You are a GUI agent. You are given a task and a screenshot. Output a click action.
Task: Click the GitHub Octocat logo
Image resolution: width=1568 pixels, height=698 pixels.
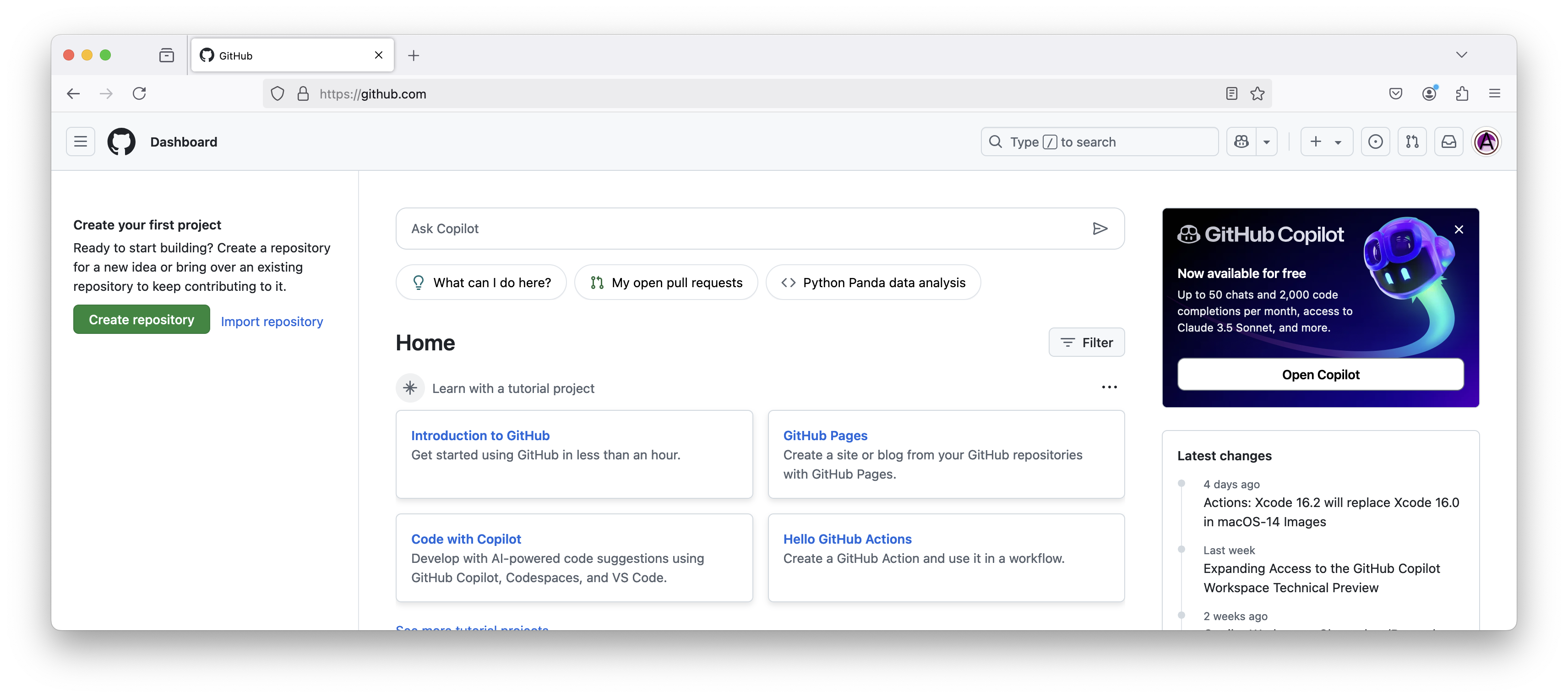pyautogui.click(x=121, y=142)
